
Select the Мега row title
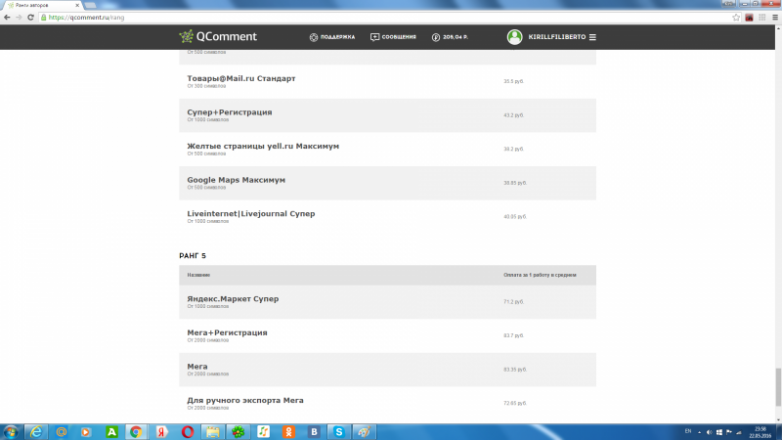coord(197,366)
